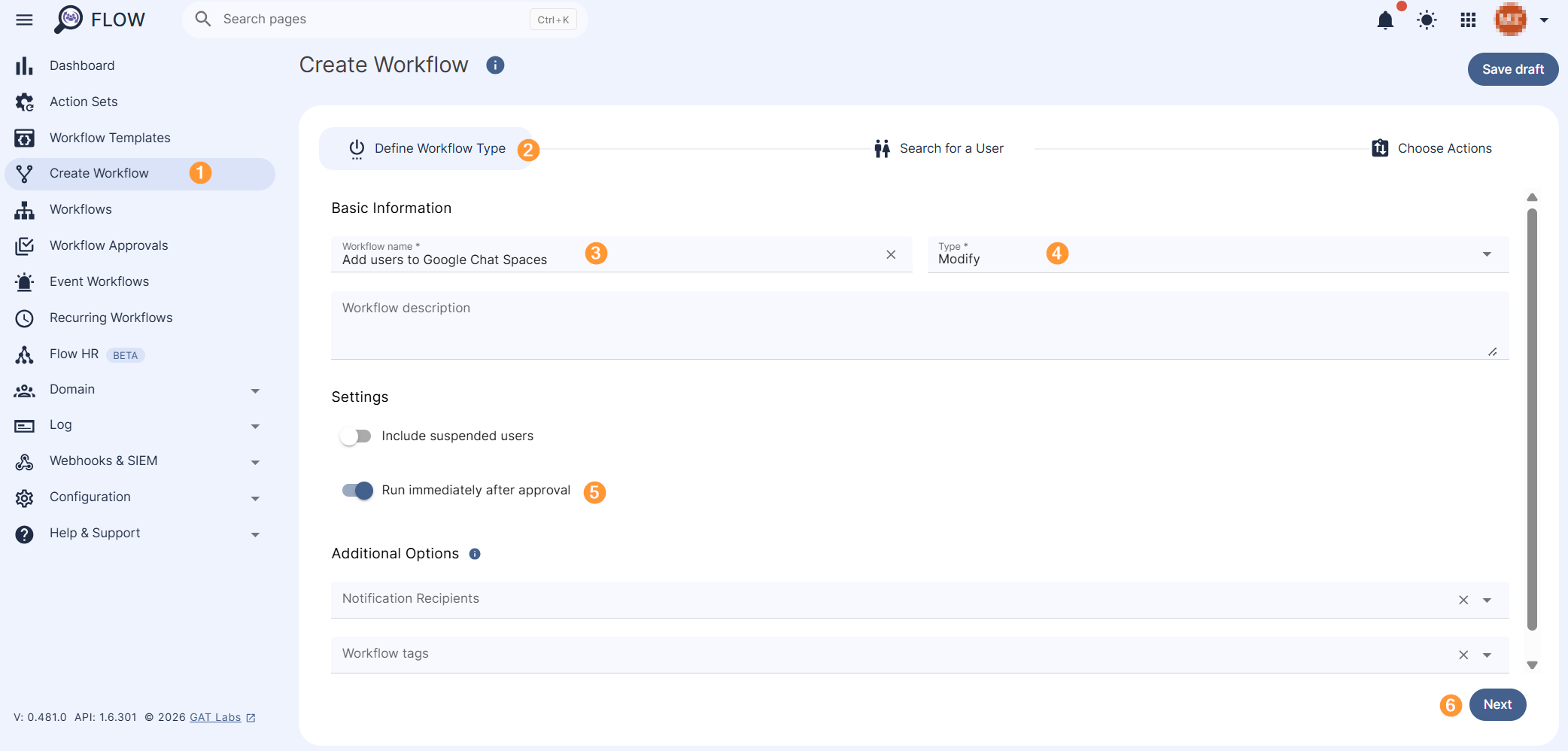Click the Workflow Approvals icon
The height and width of the screenshot is (751, 1568).
point(24,246)
